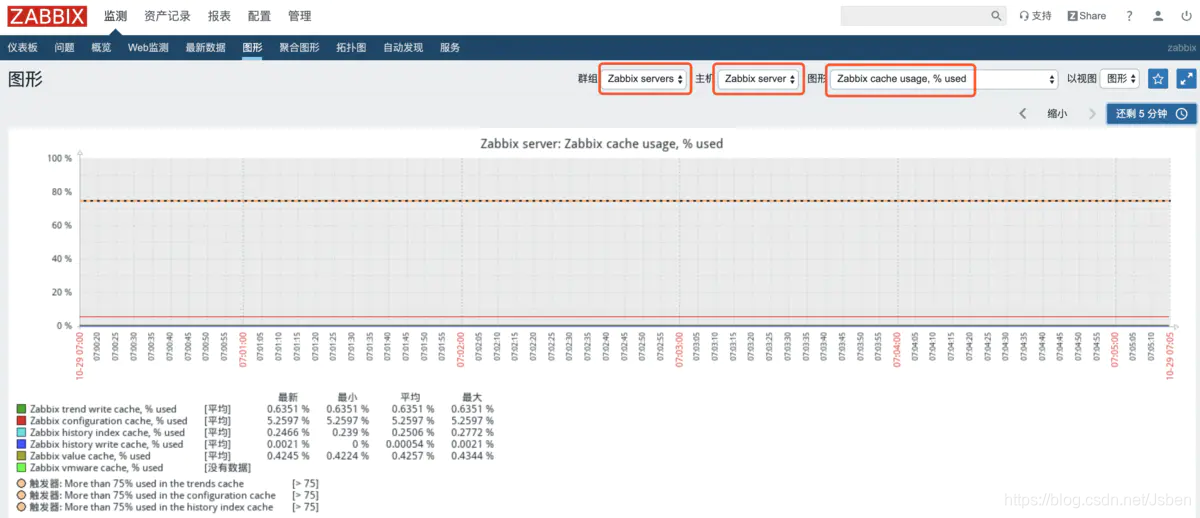The height and width of the screenshot is (518, 1200).
Task: Click legend text 'Zabbix value cache, % used'
Action: [x=90, y=456]
